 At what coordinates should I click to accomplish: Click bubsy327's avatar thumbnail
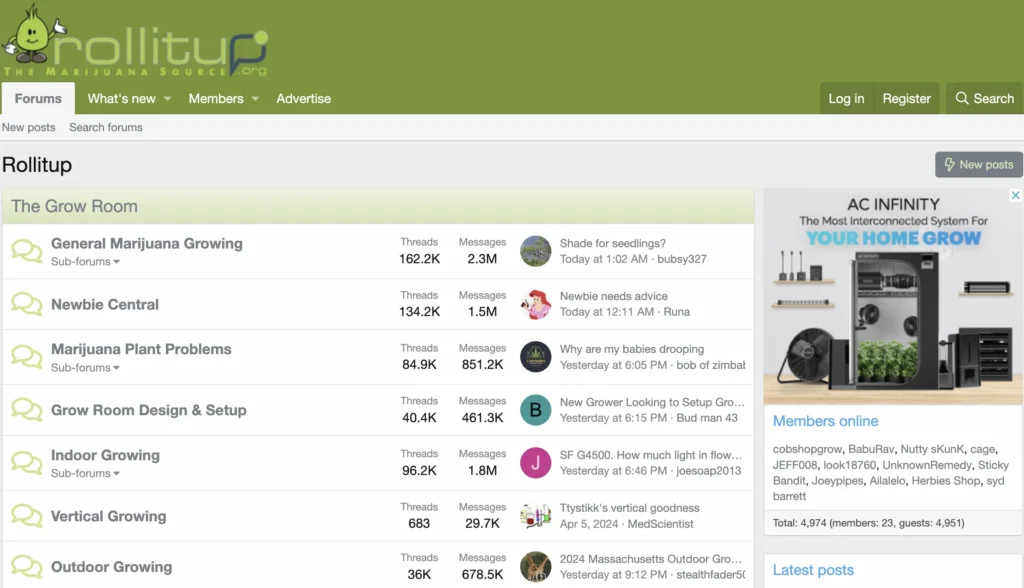[536, 252]
